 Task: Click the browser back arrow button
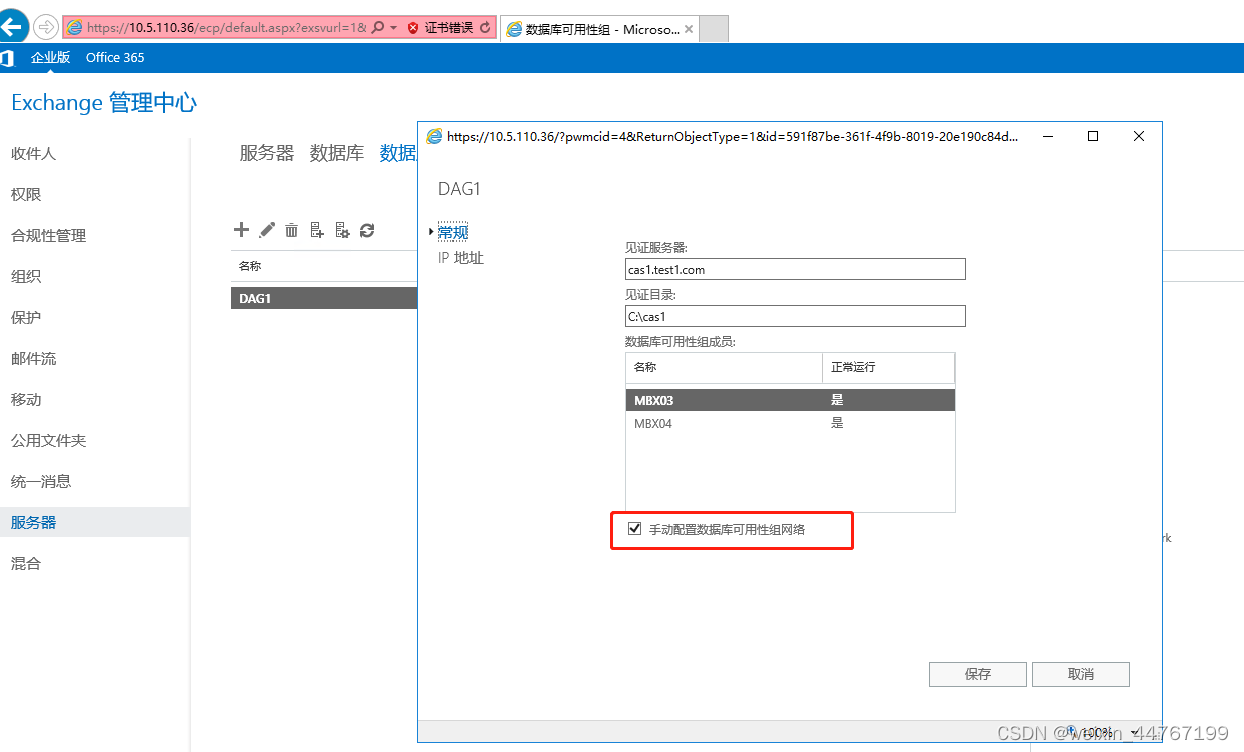[14, 26]
